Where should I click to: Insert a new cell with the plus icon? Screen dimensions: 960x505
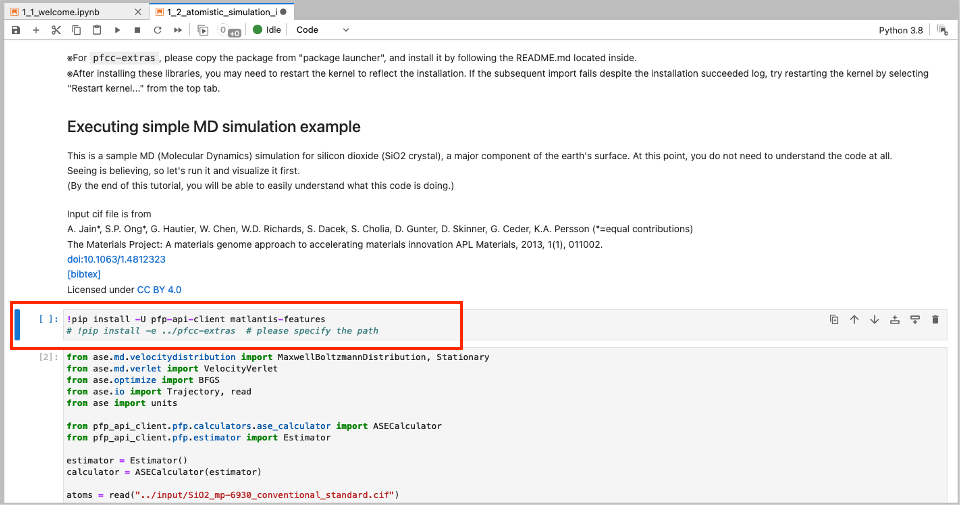click(x=36, y=30)
